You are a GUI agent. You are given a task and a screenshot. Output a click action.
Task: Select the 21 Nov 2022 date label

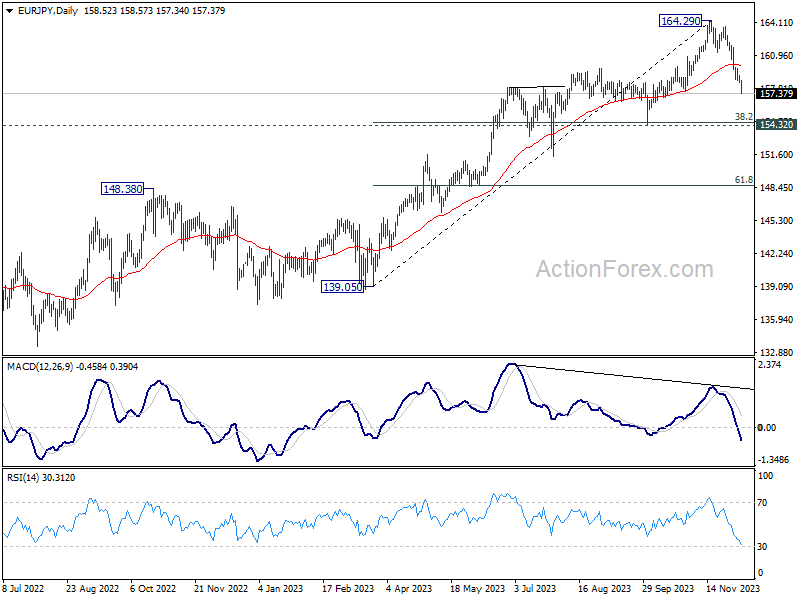click(x=221, y=588)
